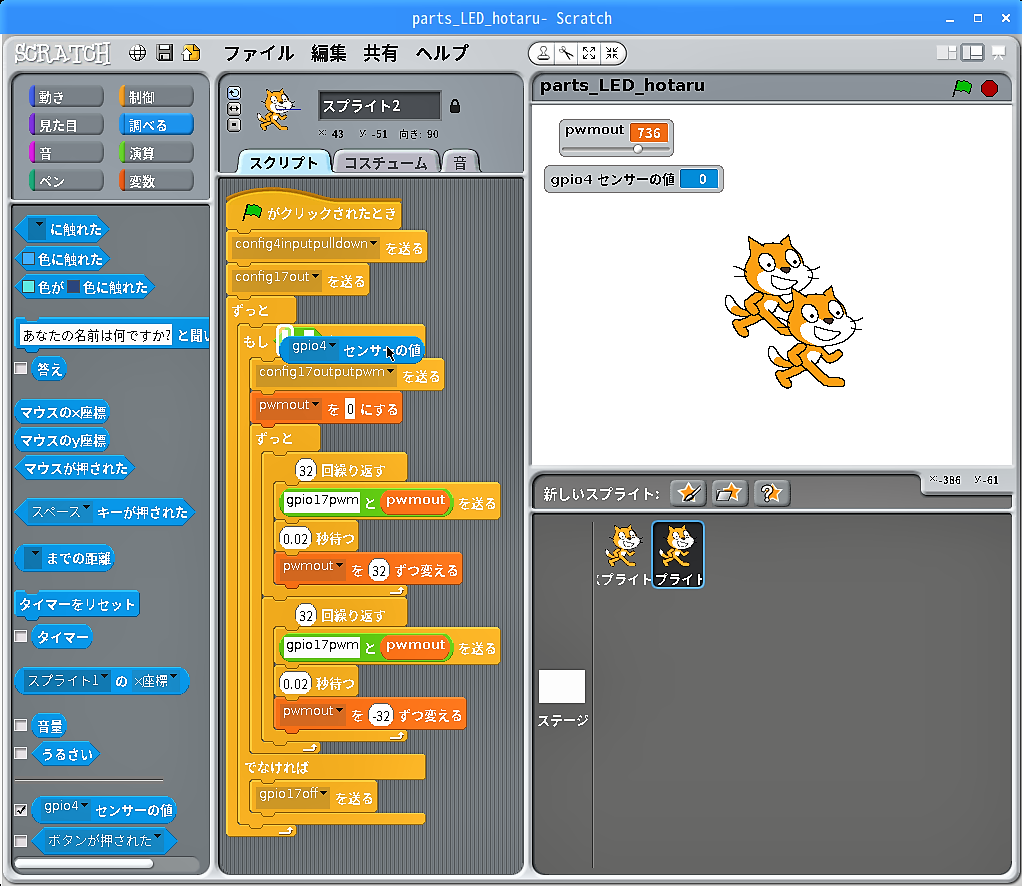
Task: Select the 見た目 block category
Action: tap(66, 125)
